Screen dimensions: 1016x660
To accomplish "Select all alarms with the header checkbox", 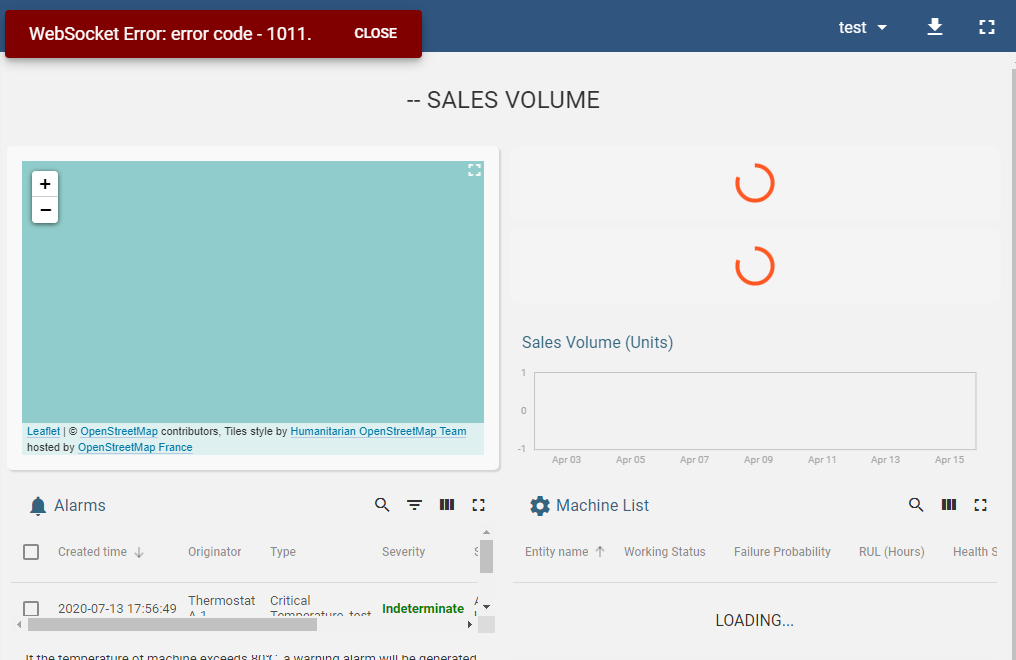I will tap(31, 551).
